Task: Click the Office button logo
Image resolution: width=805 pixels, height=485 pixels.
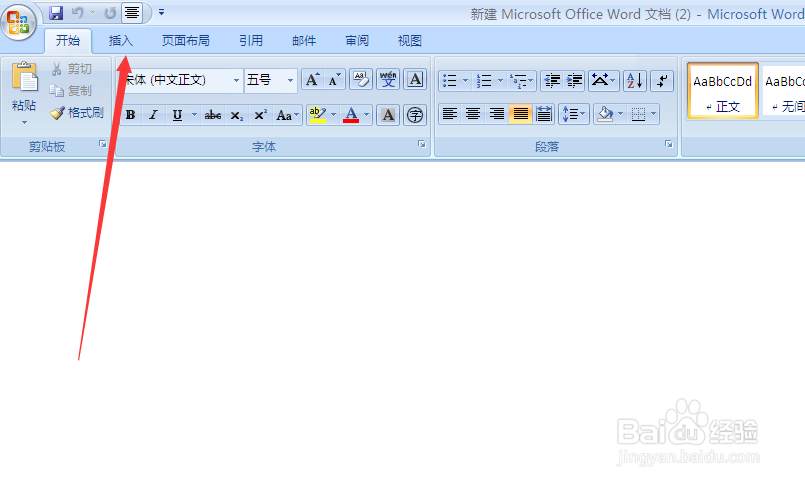Action: [x=18, y=23]
